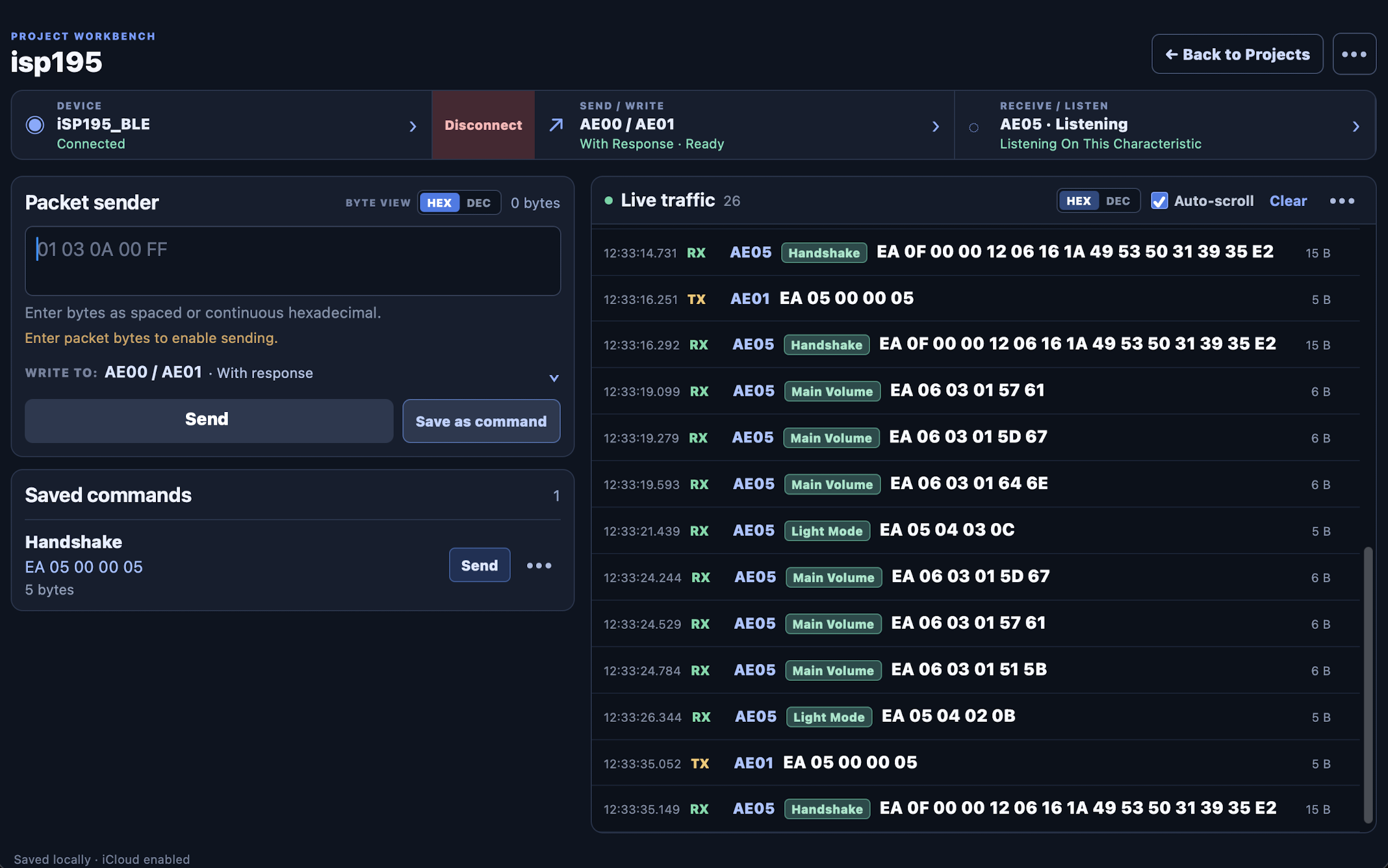Switch Packet sender byte view to DEC
Screen dimensions: 1388x868
[478, 203]
